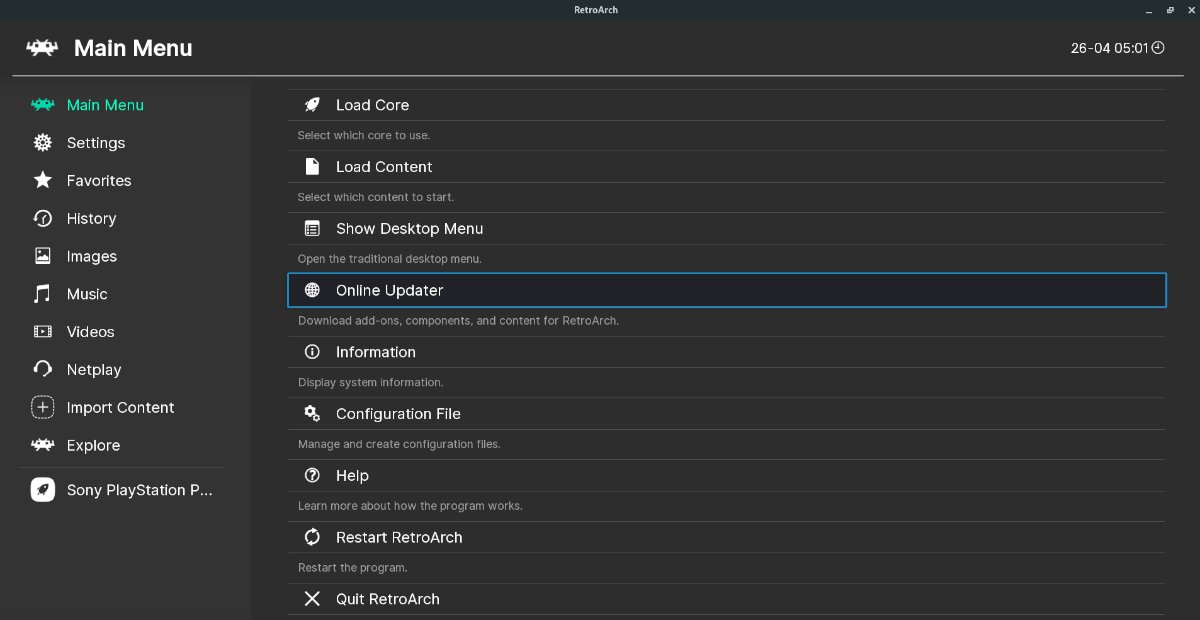The height and width of the screenshot is (620, 1200).
Task: Click the circular arrows Restart RetroArch icon
Action: (312, 538)
